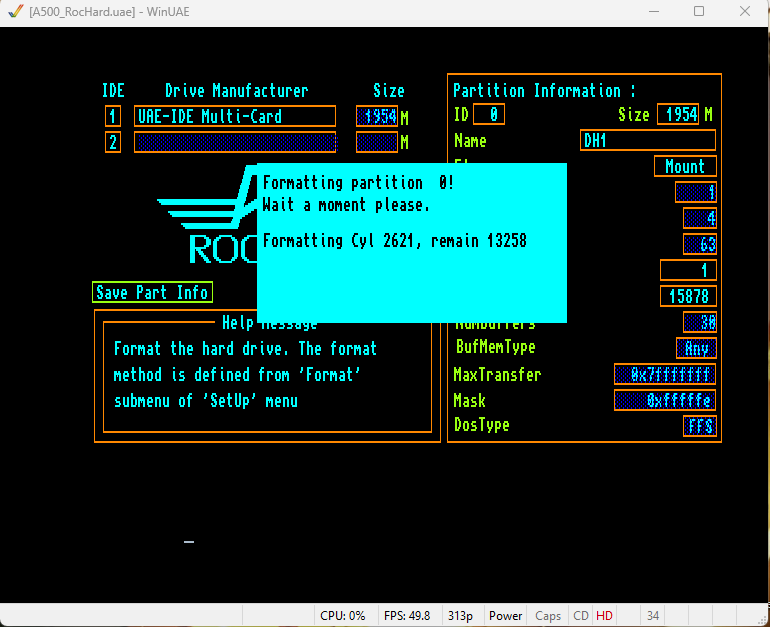This screenshot has width=770, height=627.
Task: Select the UAE-IDE Multi-Card drive entry
Action: point(235,116)
